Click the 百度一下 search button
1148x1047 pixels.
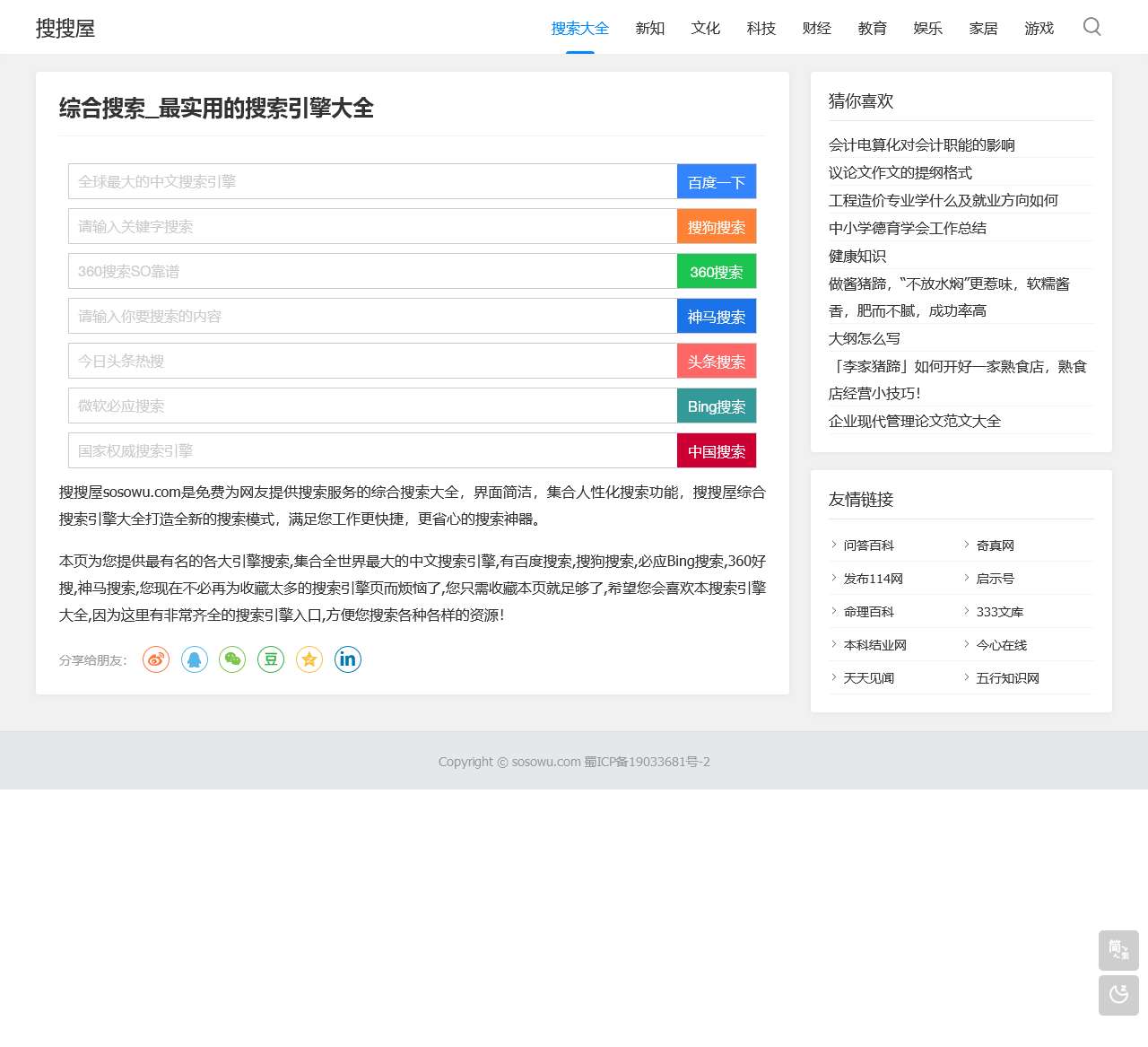click(x=717, y=181)
